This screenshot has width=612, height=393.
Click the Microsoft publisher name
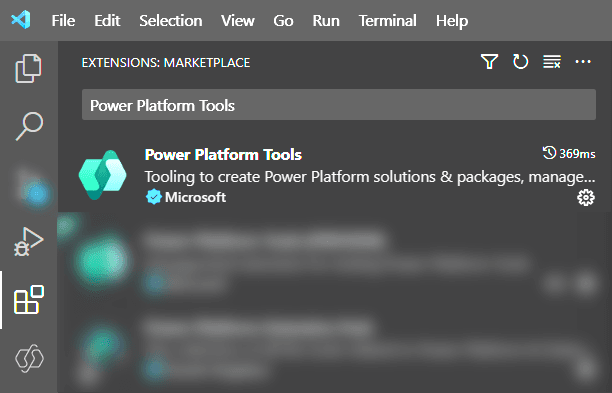(x=195, y=197)
